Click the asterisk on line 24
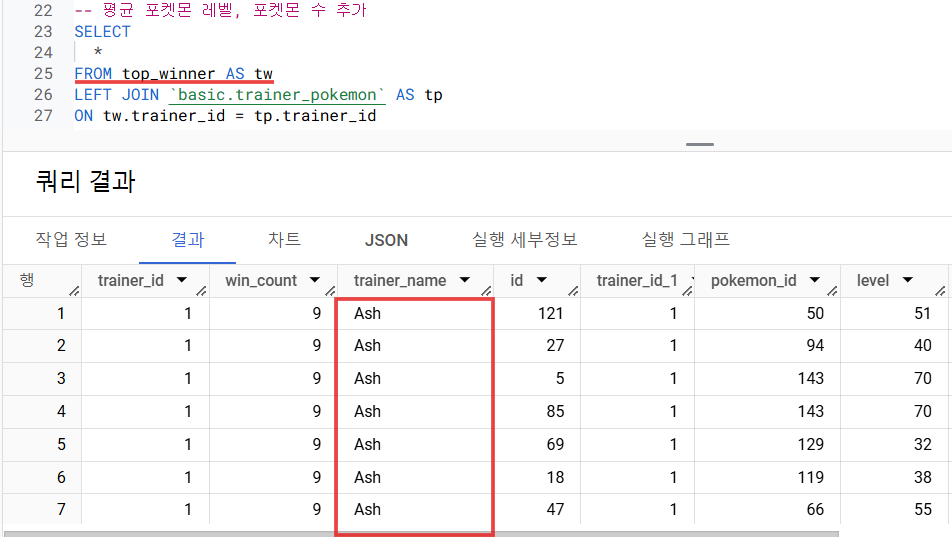The width and height of the screenshot is (952, 537). tap(98, 53)
